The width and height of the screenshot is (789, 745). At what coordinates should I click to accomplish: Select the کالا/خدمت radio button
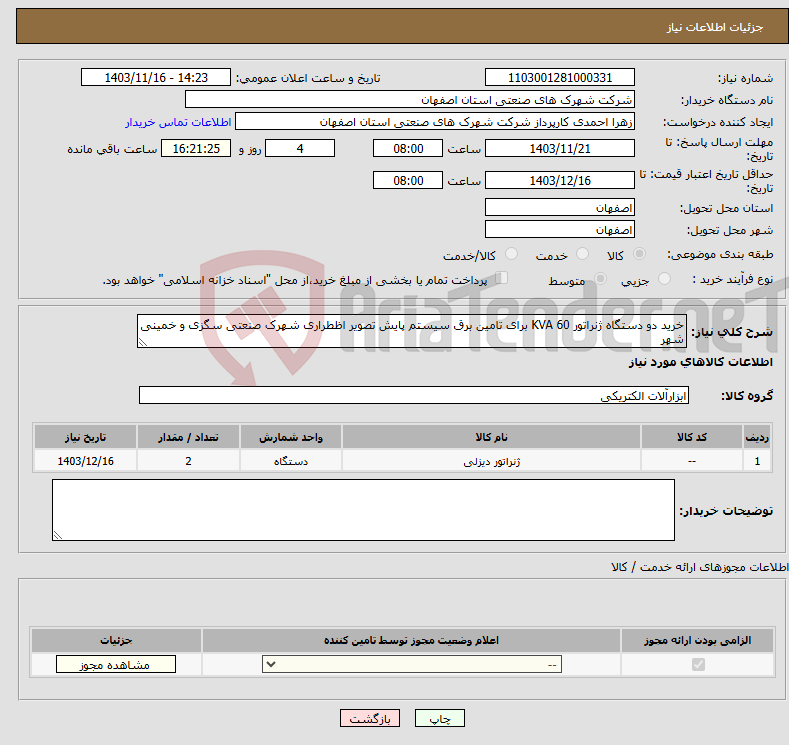click(512, 255)
